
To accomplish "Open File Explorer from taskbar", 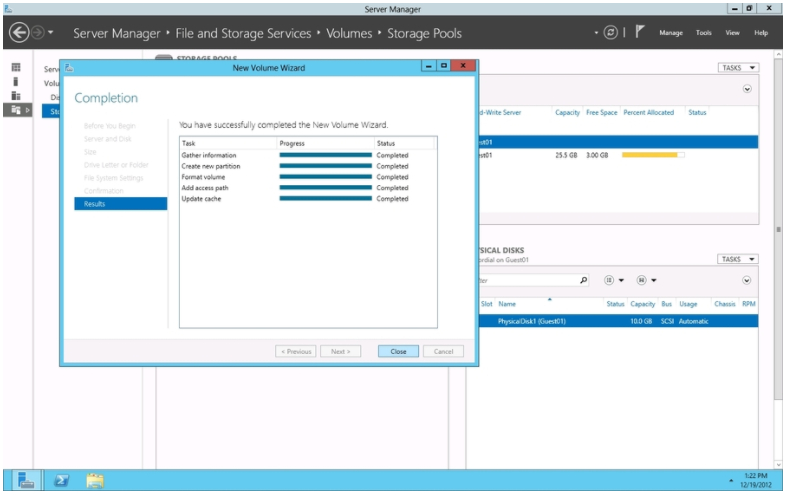I will click(x=95, y=480).
